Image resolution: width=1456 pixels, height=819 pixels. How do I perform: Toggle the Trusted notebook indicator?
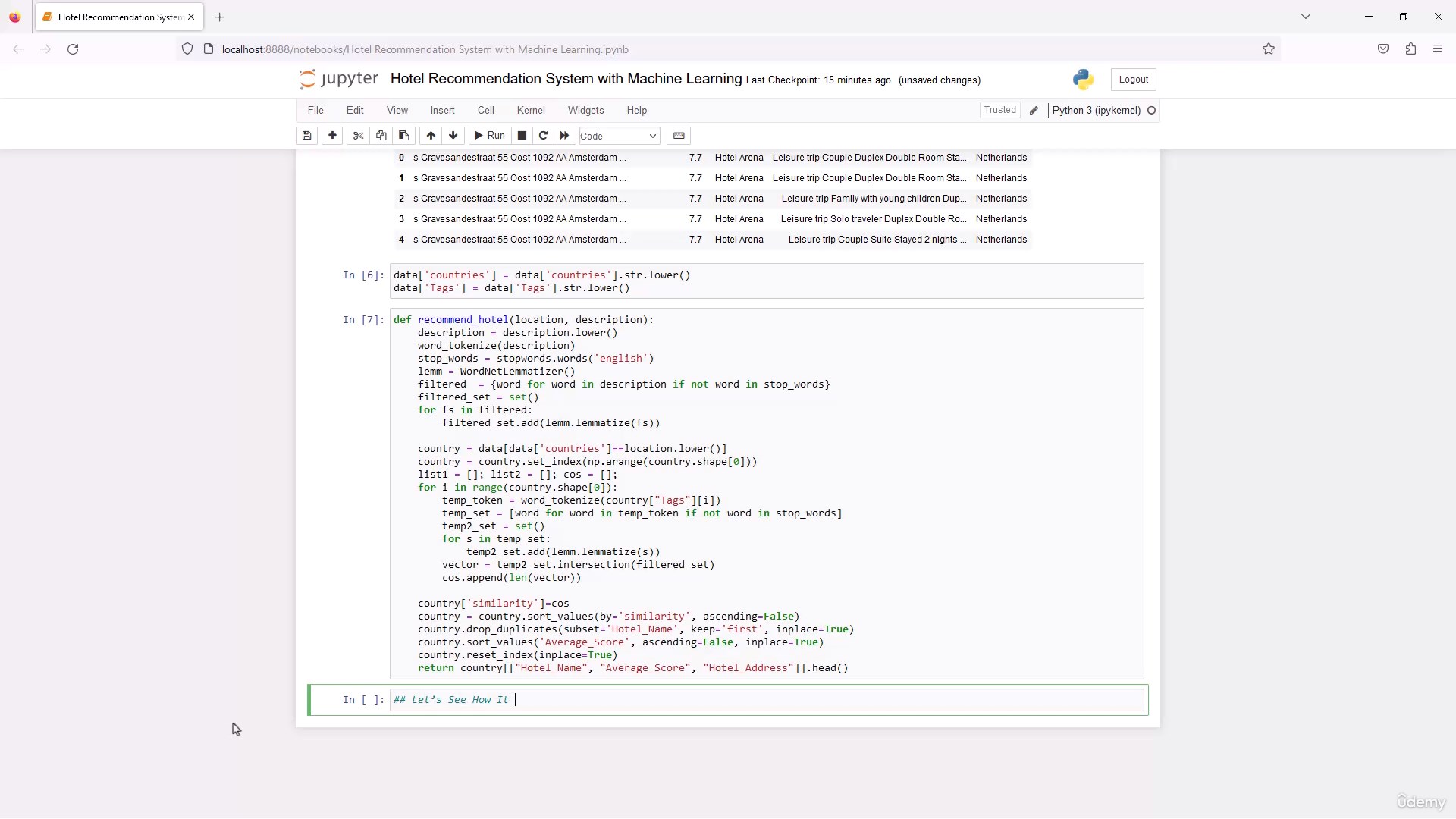[999, 110]
